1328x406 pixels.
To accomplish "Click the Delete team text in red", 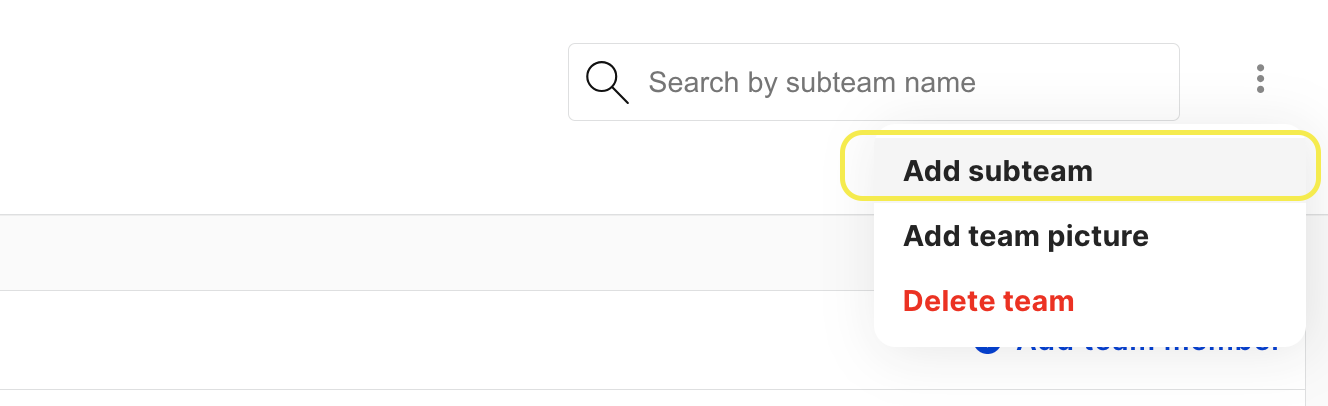I will click(x=988, y=301).
